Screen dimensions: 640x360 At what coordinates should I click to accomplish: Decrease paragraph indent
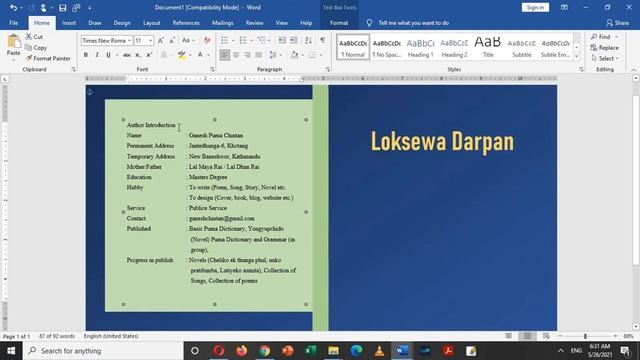click(x=282, y=40)
